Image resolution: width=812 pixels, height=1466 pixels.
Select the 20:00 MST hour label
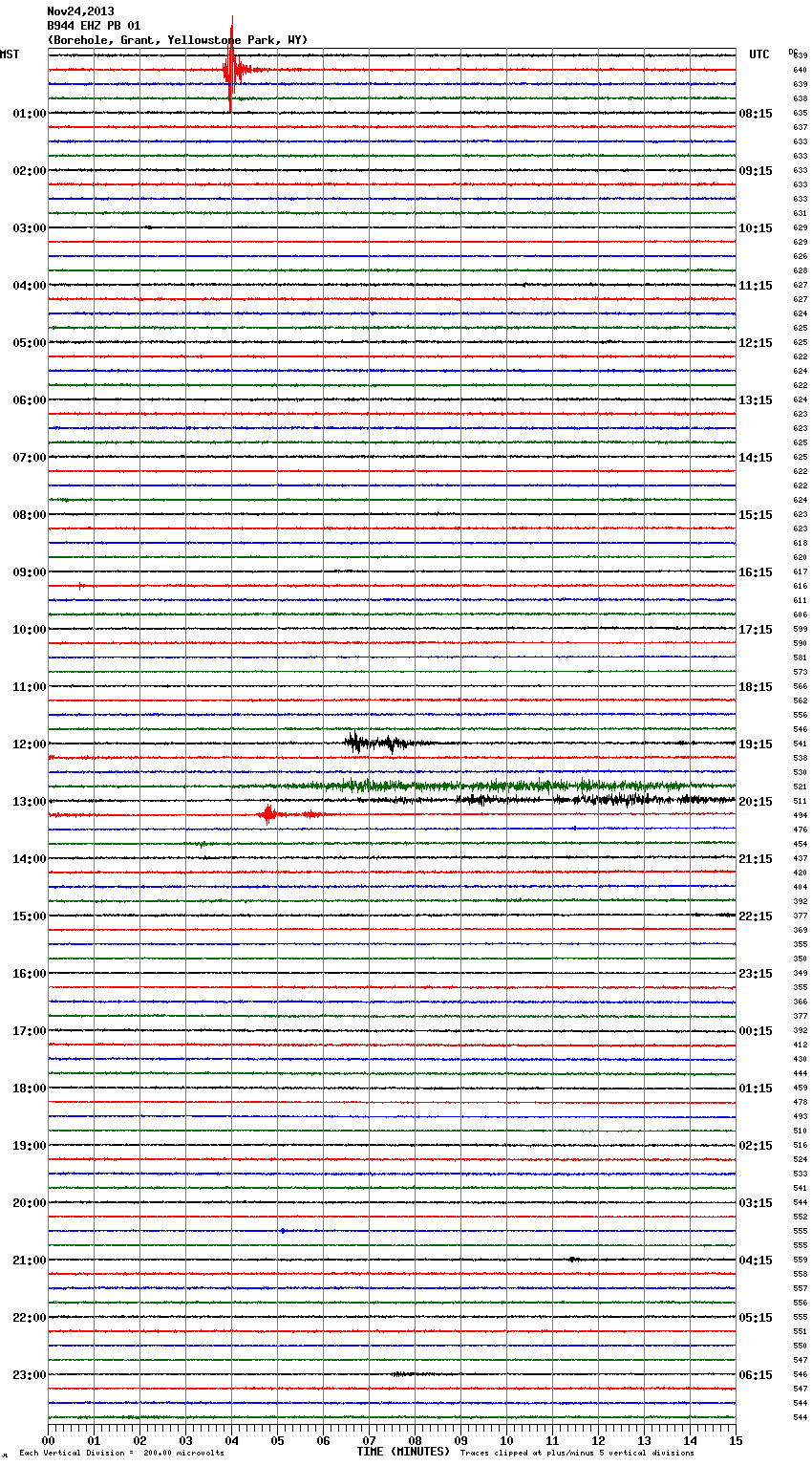[x=30, y=1203]
